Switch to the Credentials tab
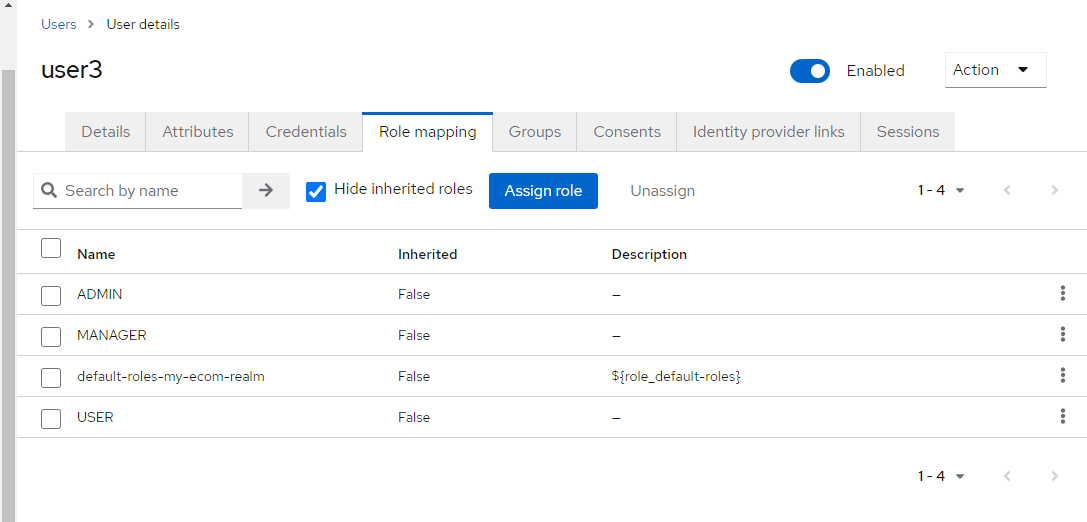 click(306, 132)
